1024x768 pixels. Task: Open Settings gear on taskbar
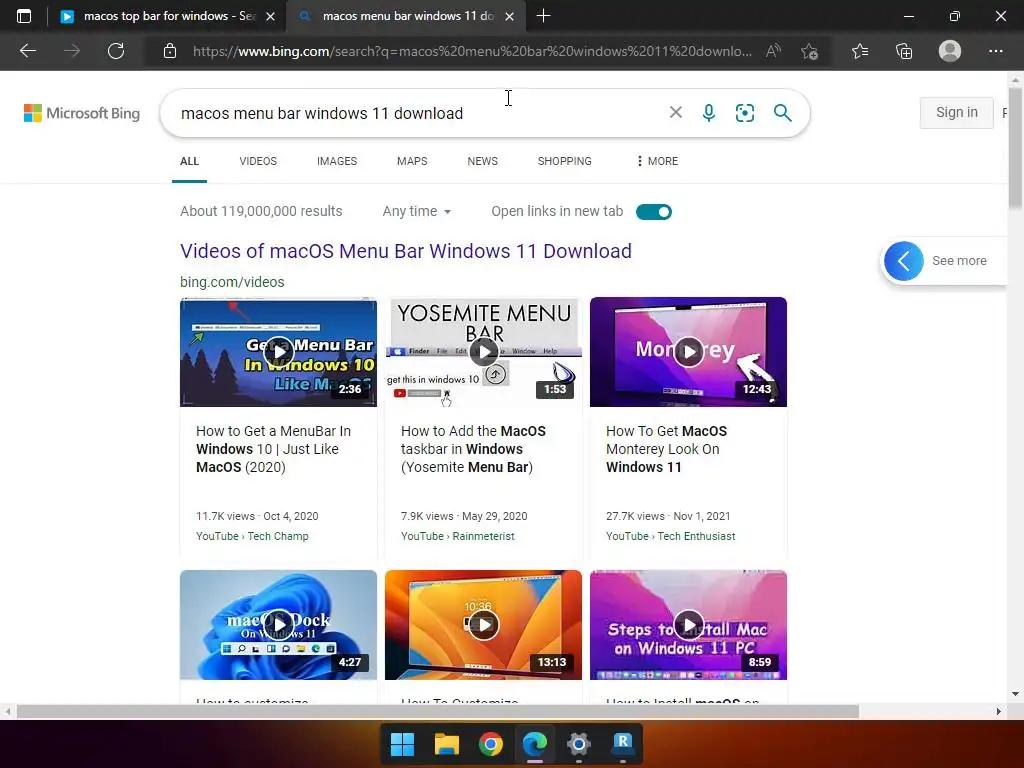pos(579,744)
